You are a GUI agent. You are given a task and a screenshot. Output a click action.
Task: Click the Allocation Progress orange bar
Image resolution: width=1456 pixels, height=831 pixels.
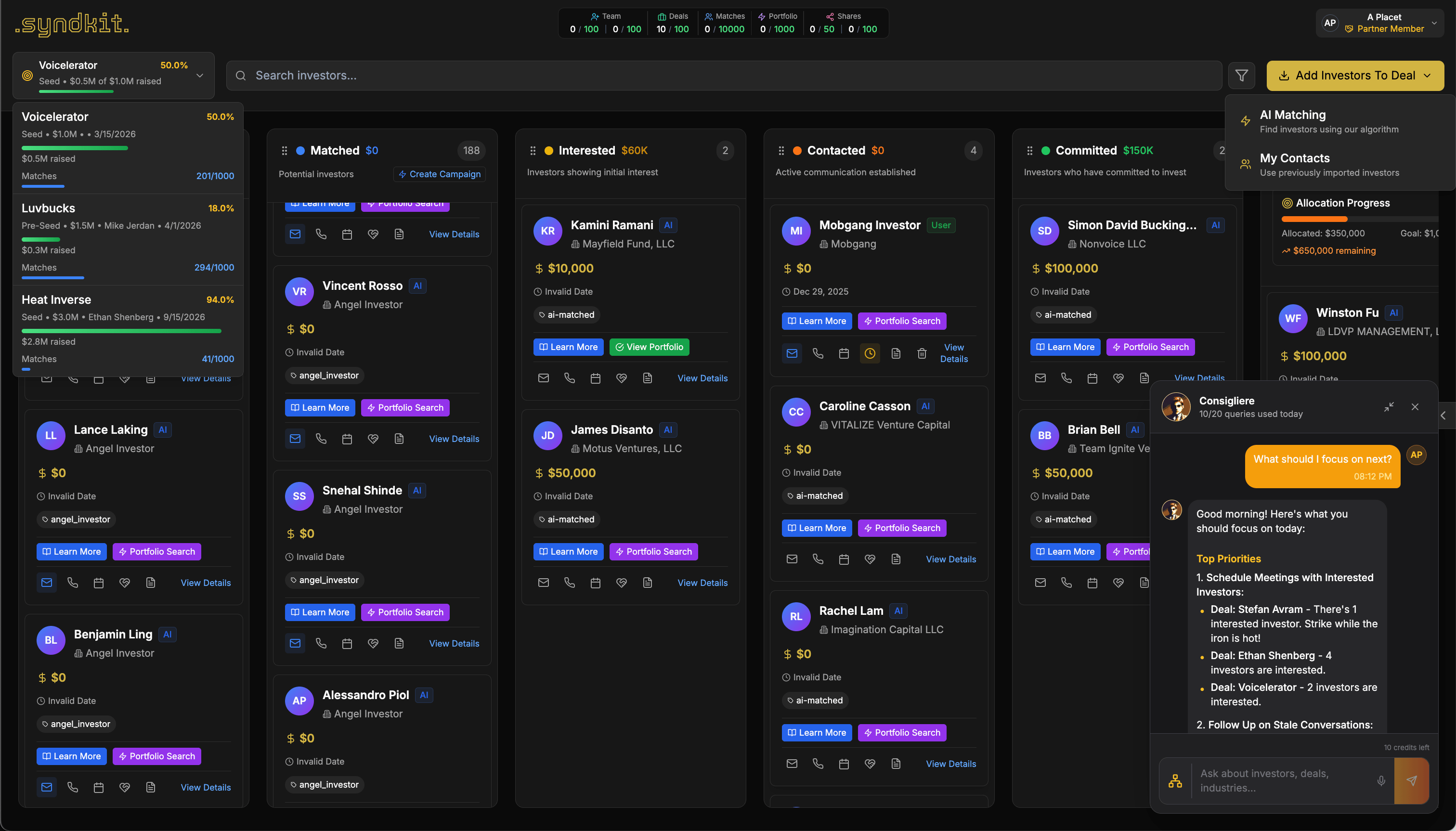pyautogui.click(x=1314, y=219)
